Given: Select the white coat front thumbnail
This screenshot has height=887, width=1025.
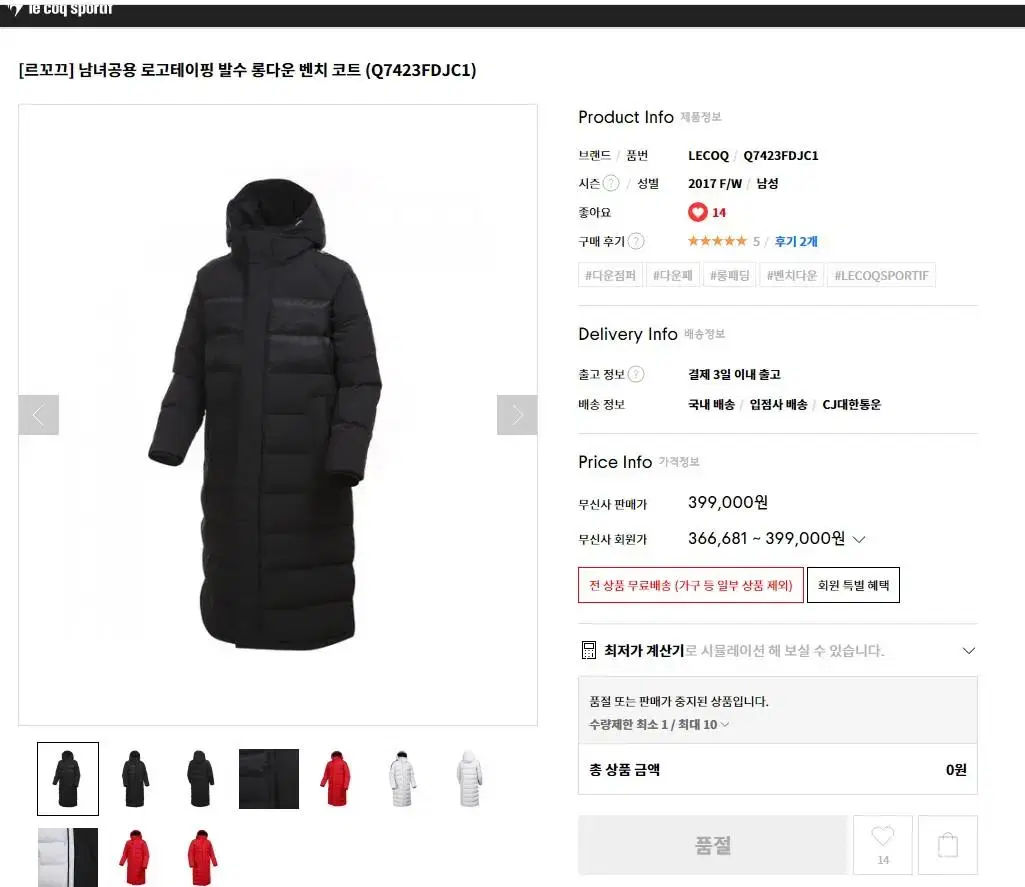Looking at the screenshot, I should point(402,778).
